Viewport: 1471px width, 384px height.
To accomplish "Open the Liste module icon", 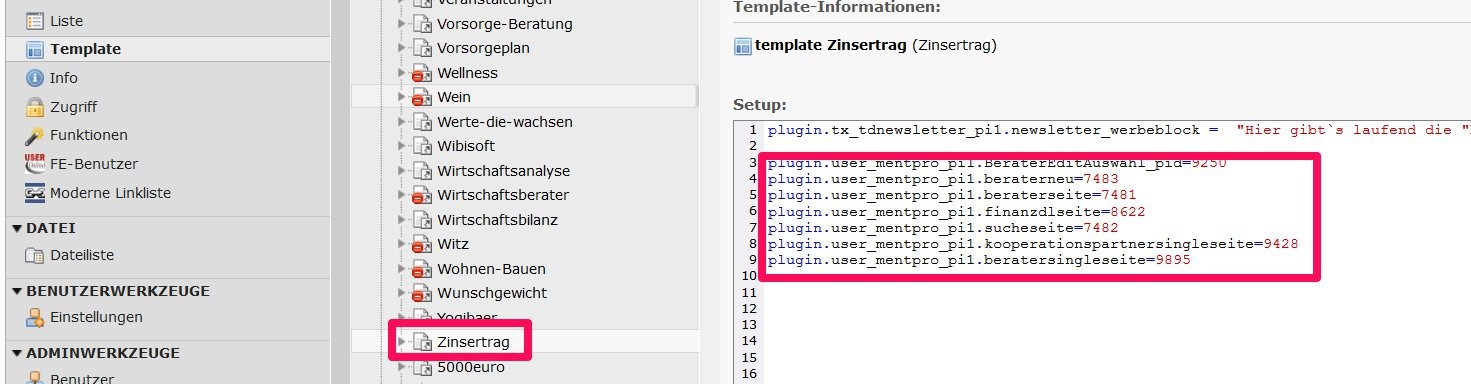I will click(x=34, y=20).
